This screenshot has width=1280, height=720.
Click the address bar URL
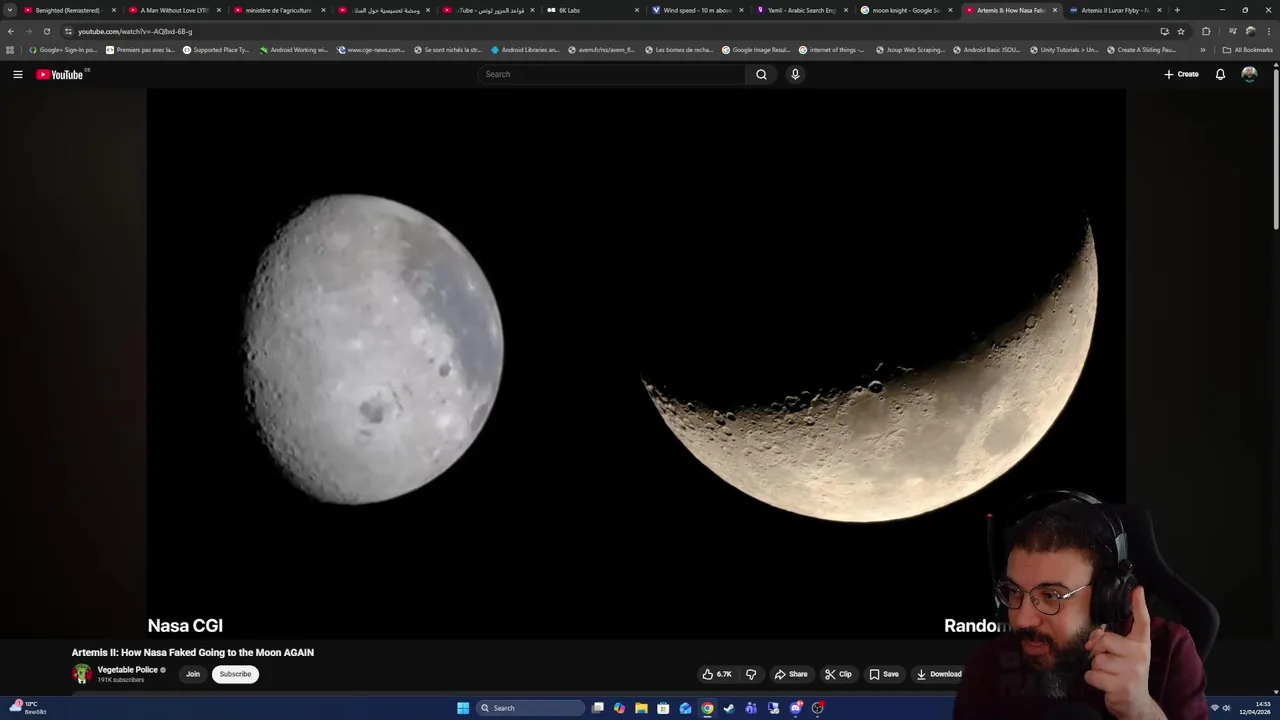click(135, 31)
